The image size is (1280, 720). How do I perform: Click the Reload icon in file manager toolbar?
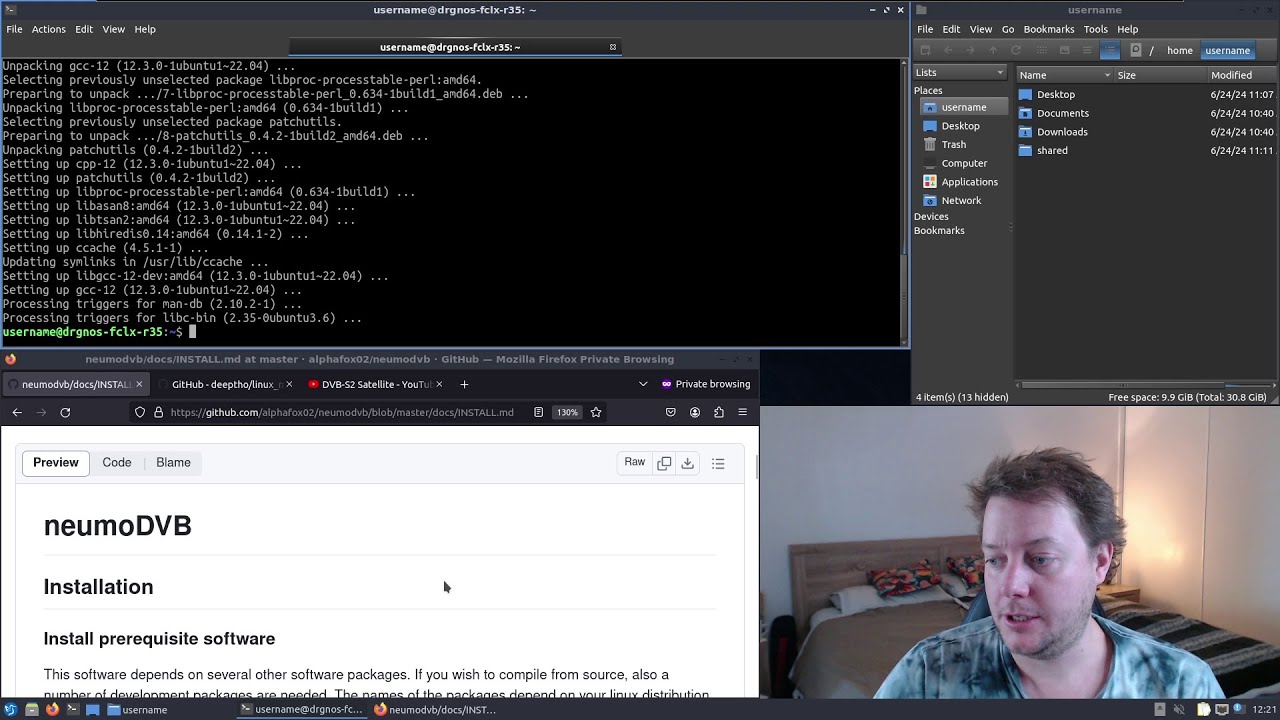pyautogui.click(x=1016, y=50)
